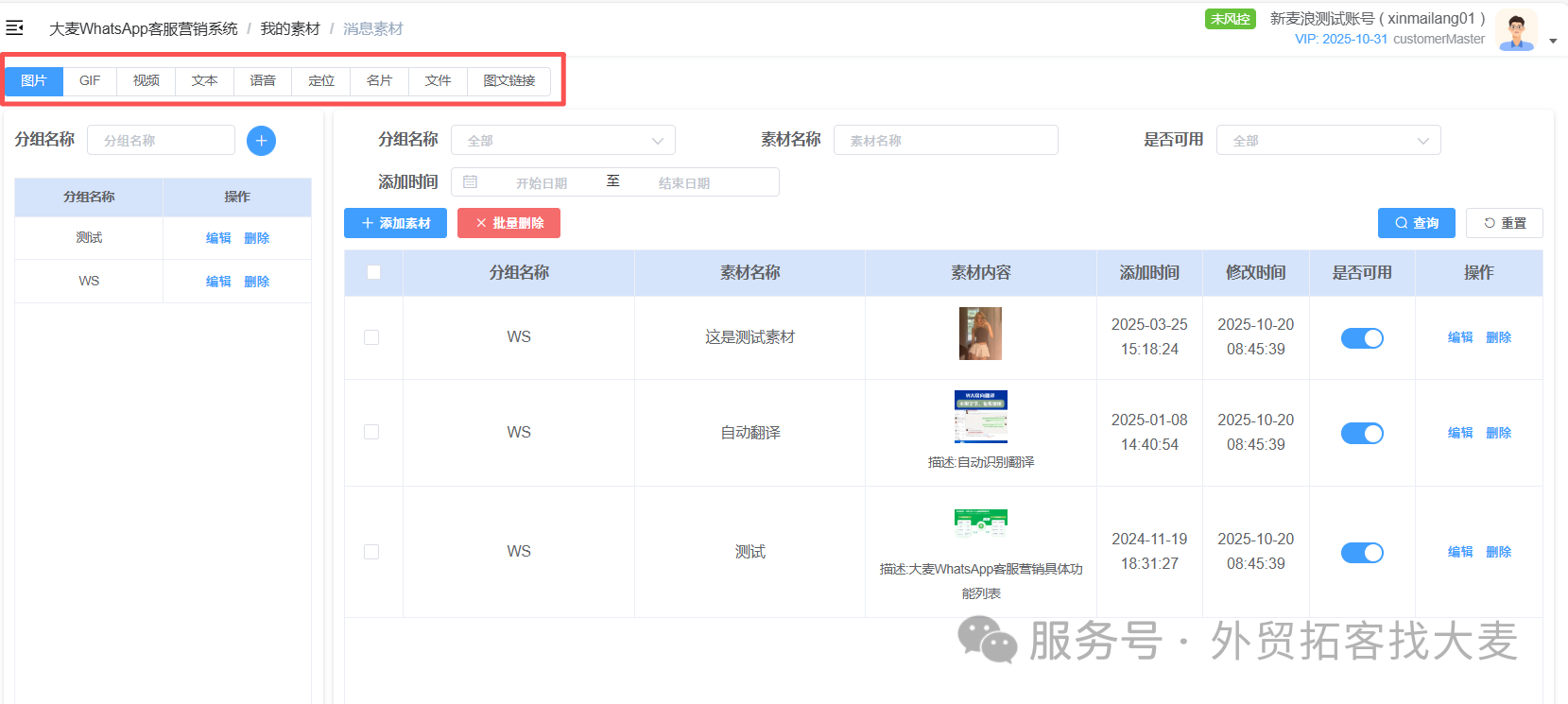Click the 2025-03-25 15:18:24 added-time cell
The width and height of the screenshot is (1568, 704).
(1149, 336)
